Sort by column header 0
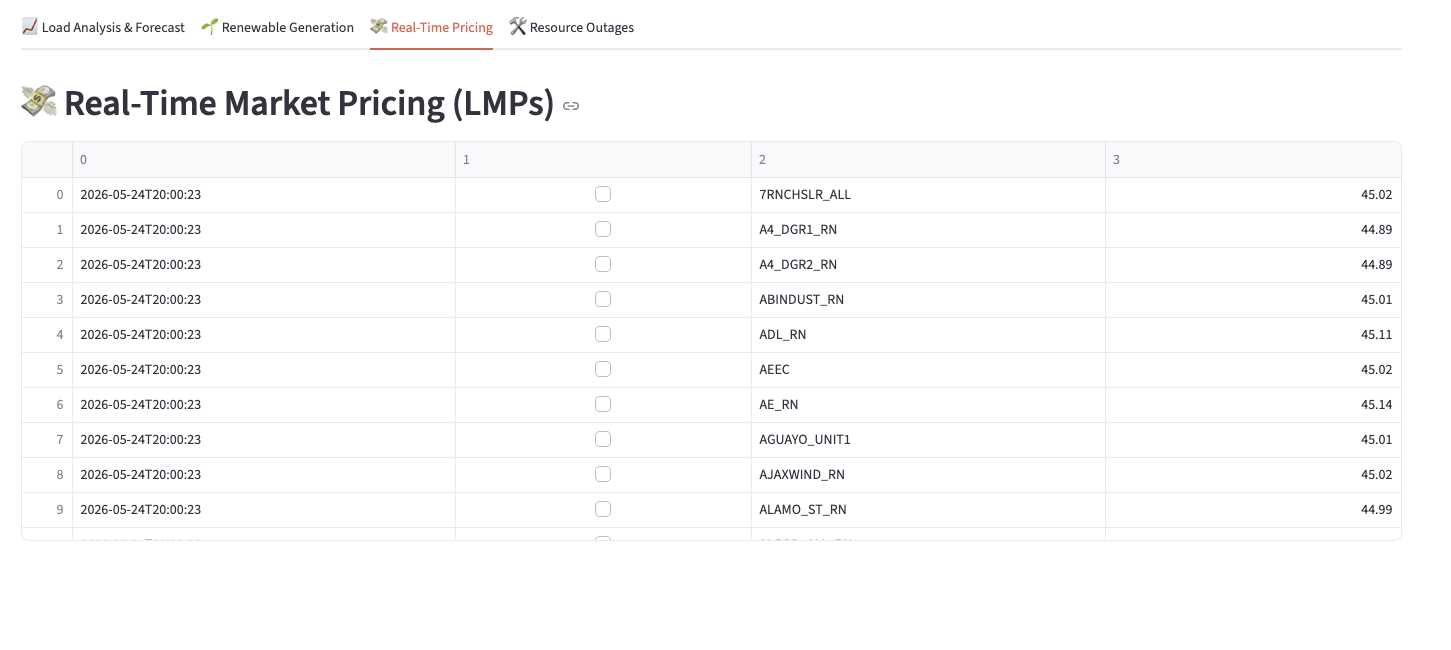This screenshot has width=1451, height=650. click(264, 160)
